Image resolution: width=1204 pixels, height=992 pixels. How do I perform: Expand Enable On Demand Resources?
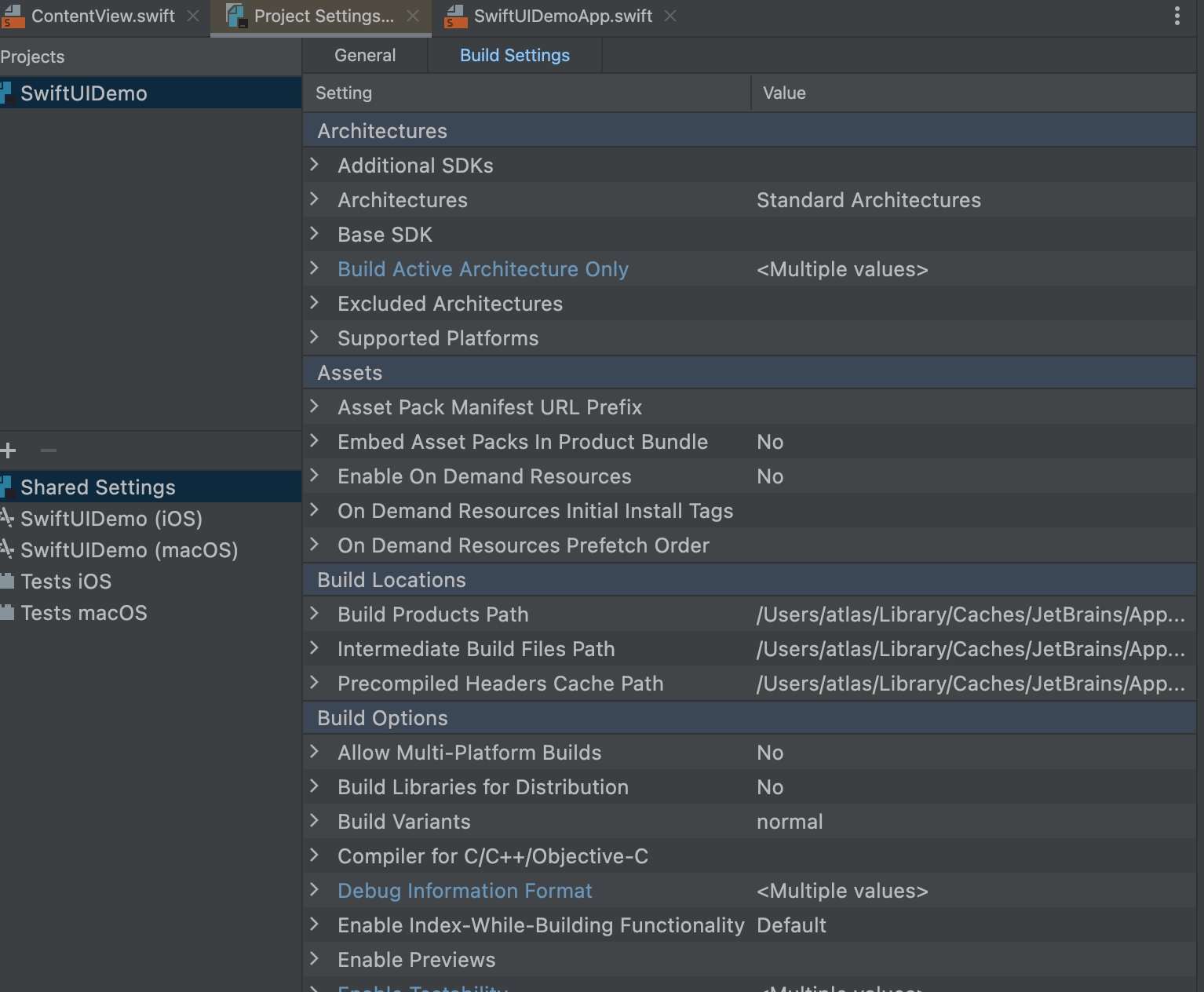pyautogui.click(x=315, y=476)
